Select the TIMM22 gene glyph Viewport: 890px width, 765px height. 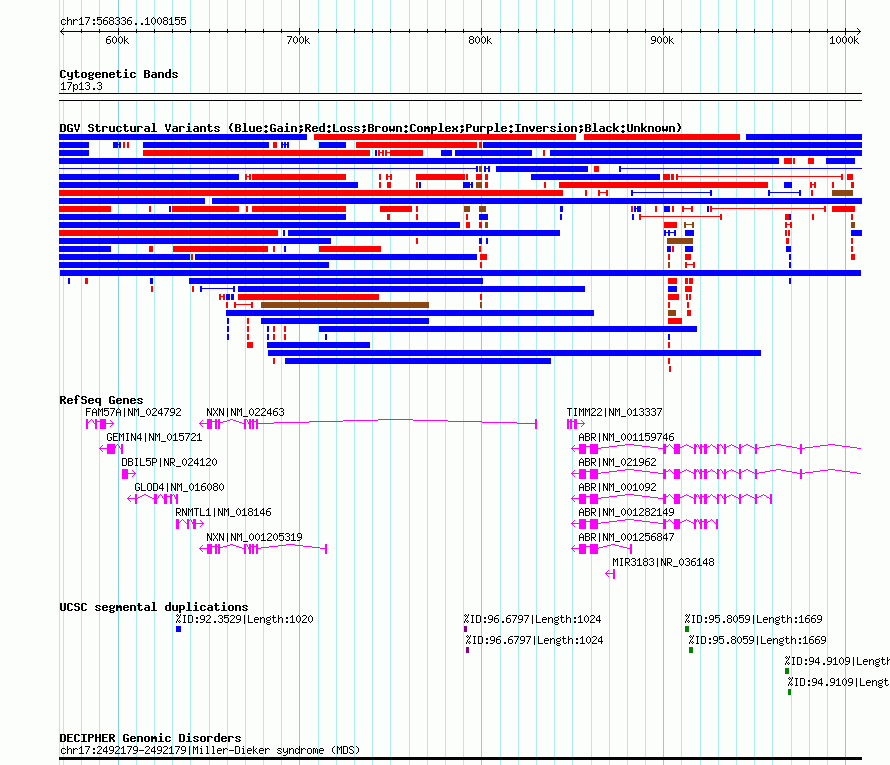pos(576,424)
